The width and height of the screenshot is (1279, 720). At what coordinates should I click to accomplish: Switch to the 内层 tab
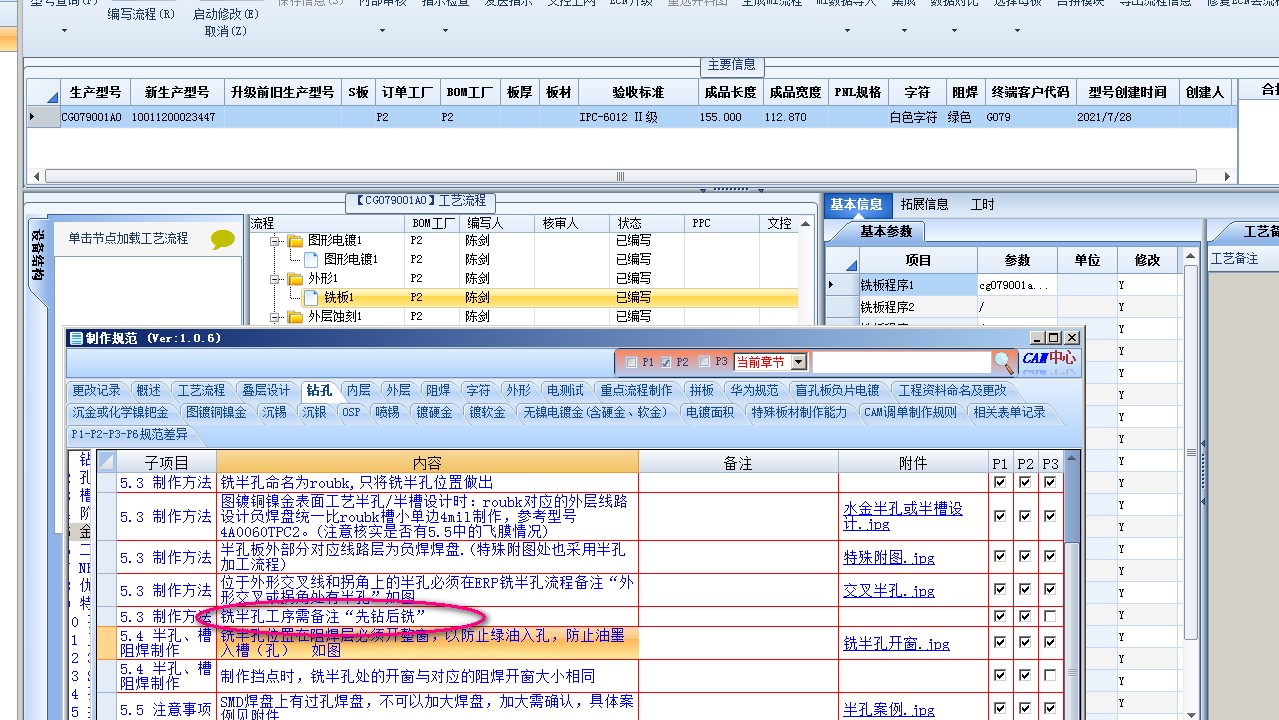coord(358,390)
